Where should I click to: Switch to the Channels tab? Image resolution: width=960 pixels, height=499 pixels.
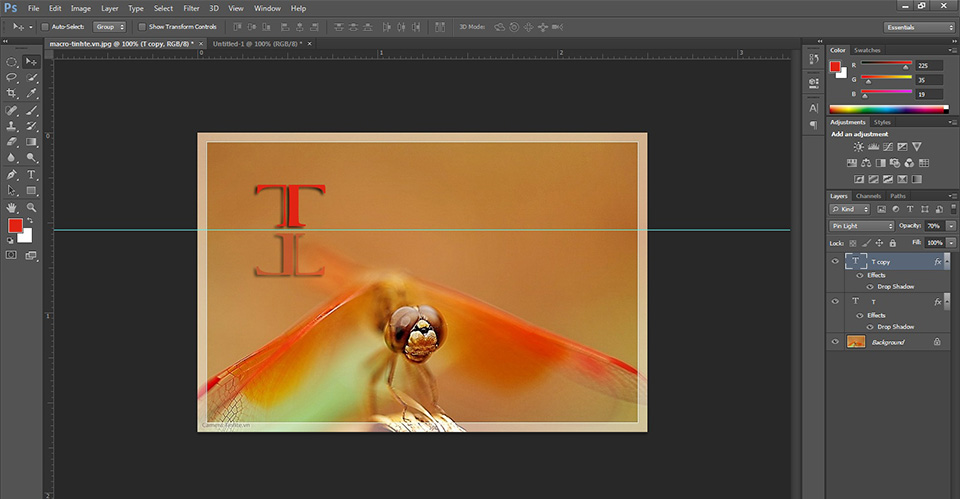(x=868, y=196)
